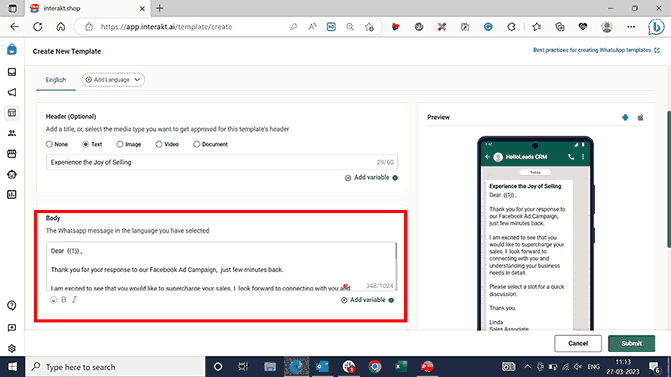Open Task View on the taskbar
Screen dimensions: 671x377
[243, 367]
